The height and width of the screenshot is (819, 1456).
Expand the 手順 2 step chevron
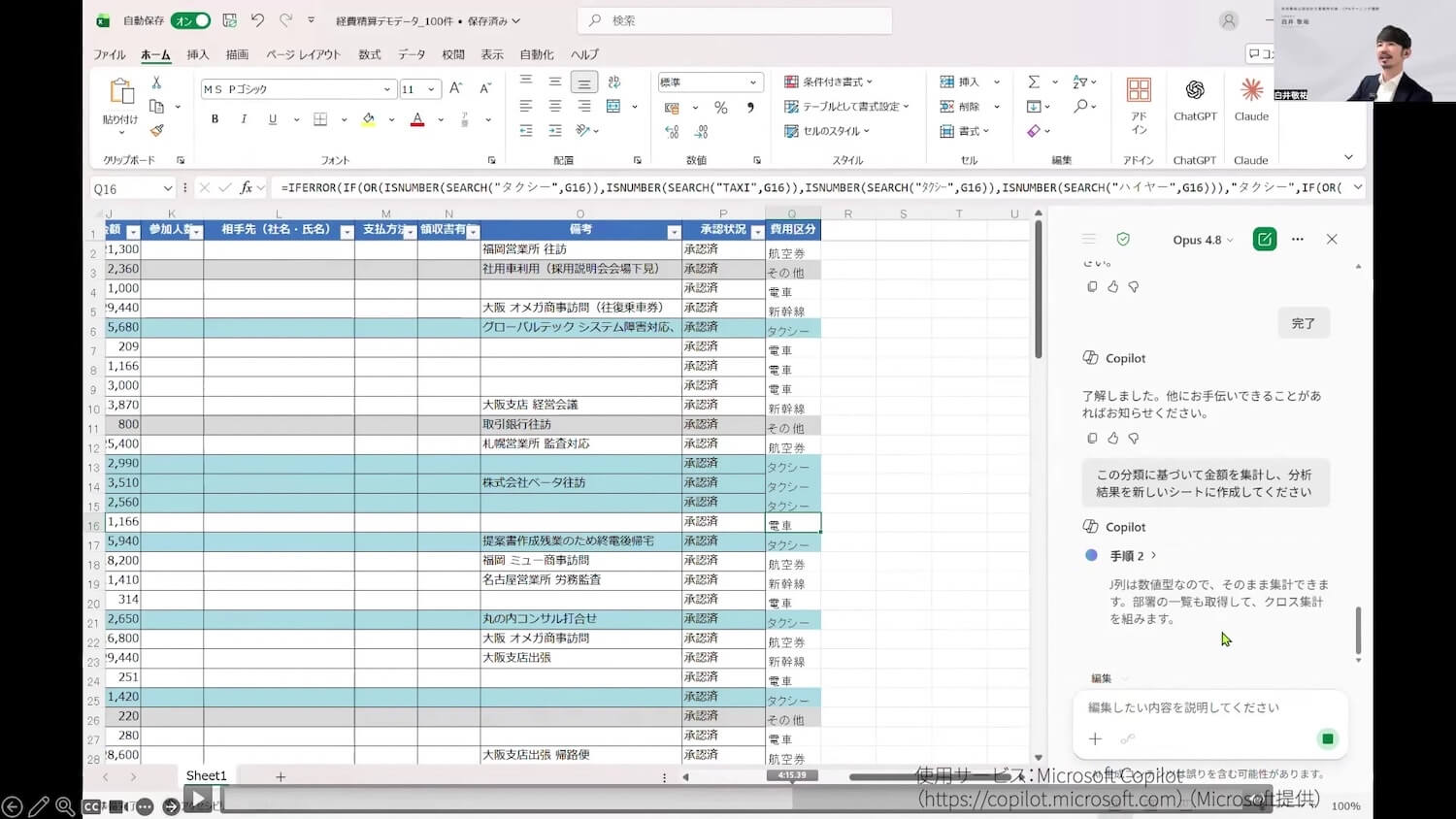pyautogui.click(x=1153, y=556)
